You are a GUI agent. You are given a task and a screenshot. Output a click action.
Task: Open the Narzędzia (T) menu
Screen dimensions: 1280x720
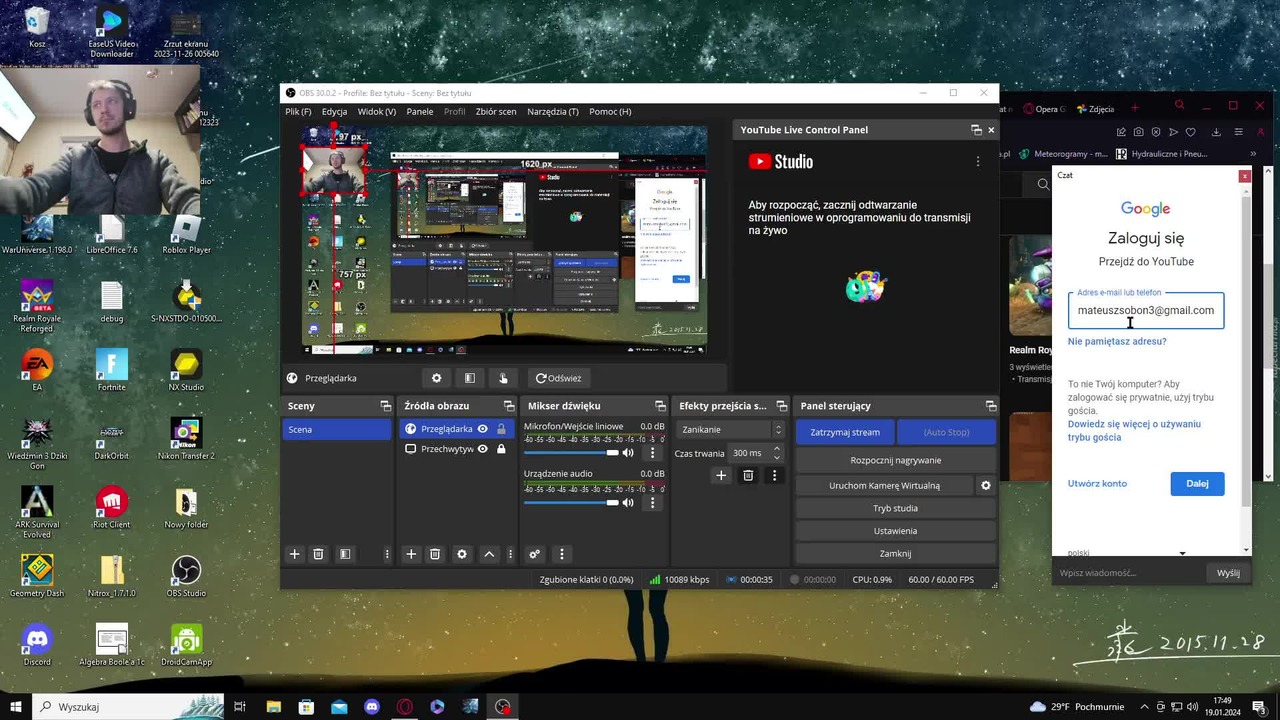553,112
